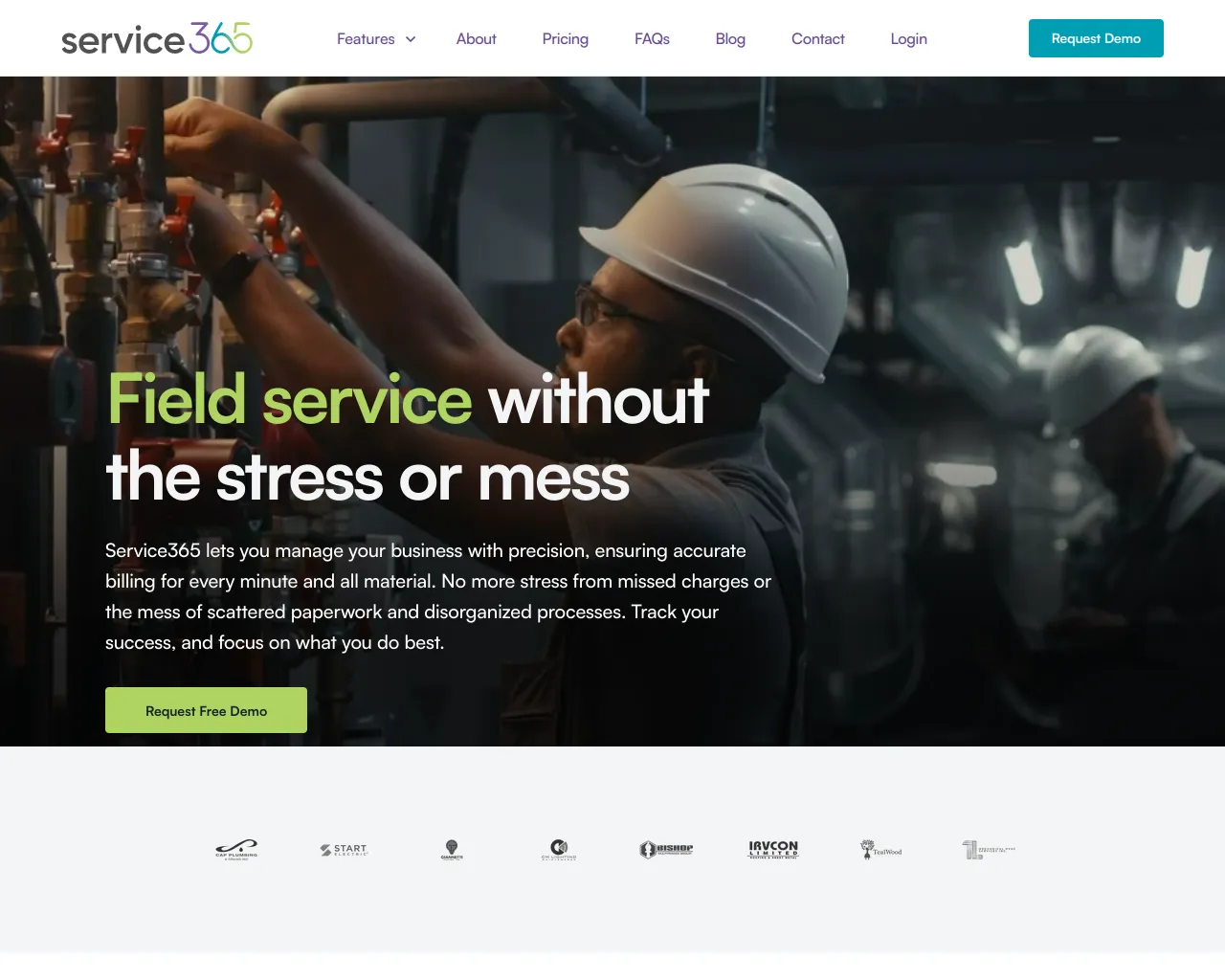Navigate to the Pricing page
This screenshot has width=1225, height=980.
pyautogui.click(x=565, y=38)
